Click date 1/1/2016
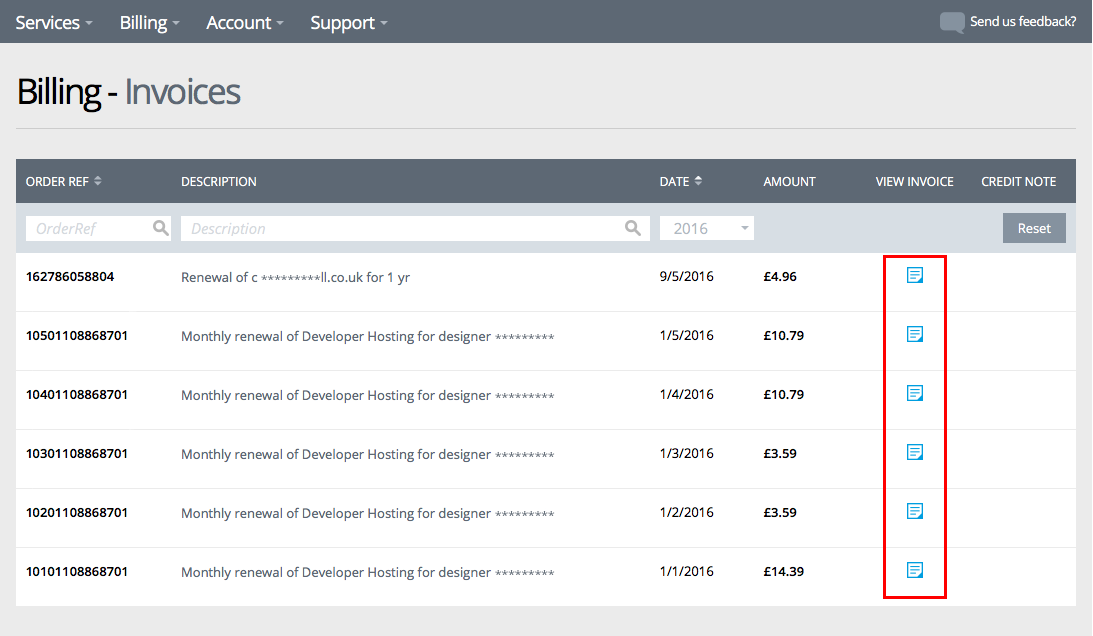 click(x=687, y=571)
